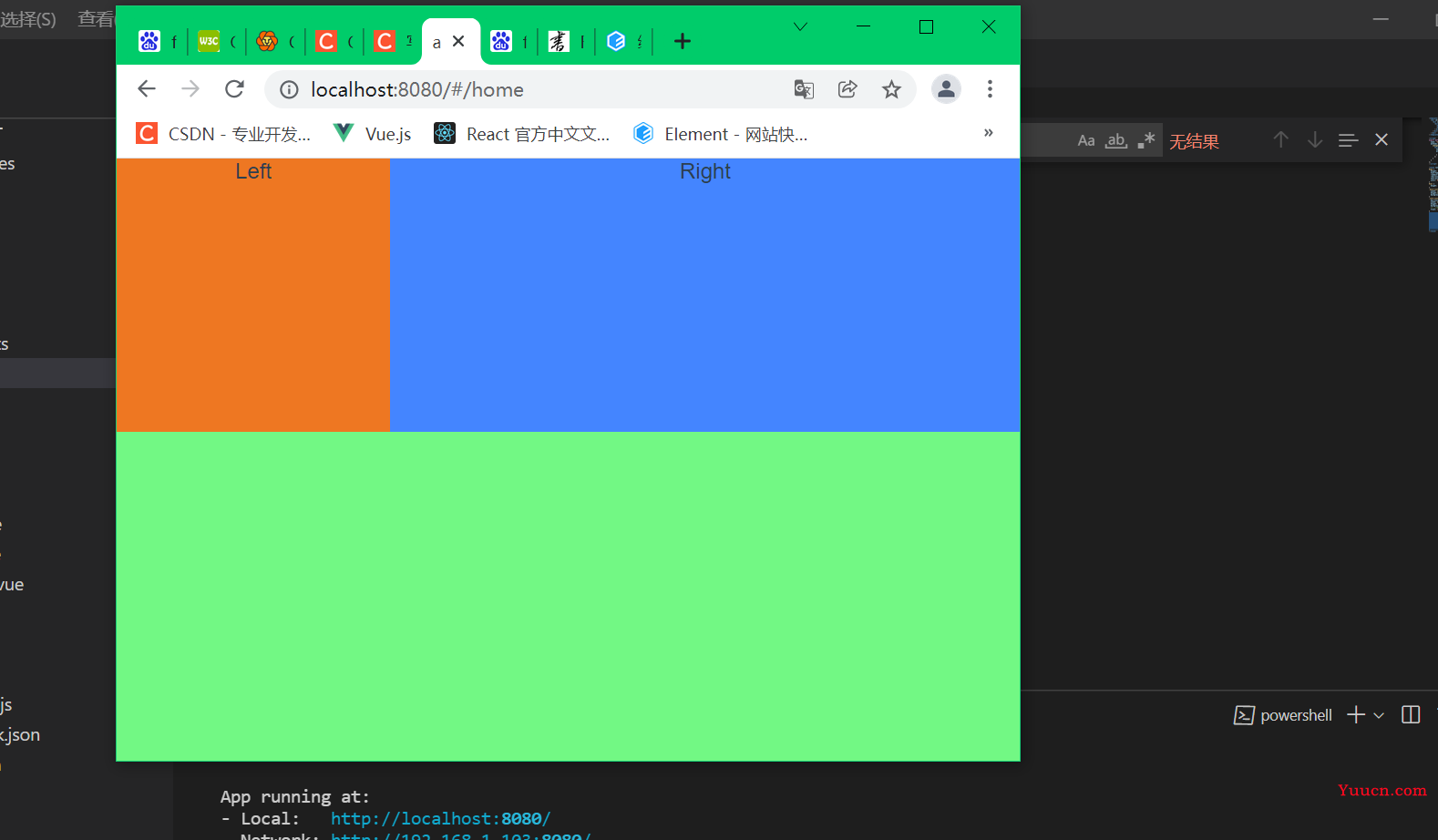Go to next match in VS Code find
Viewport: 1438px width, 840px height.
point(1314,139)
